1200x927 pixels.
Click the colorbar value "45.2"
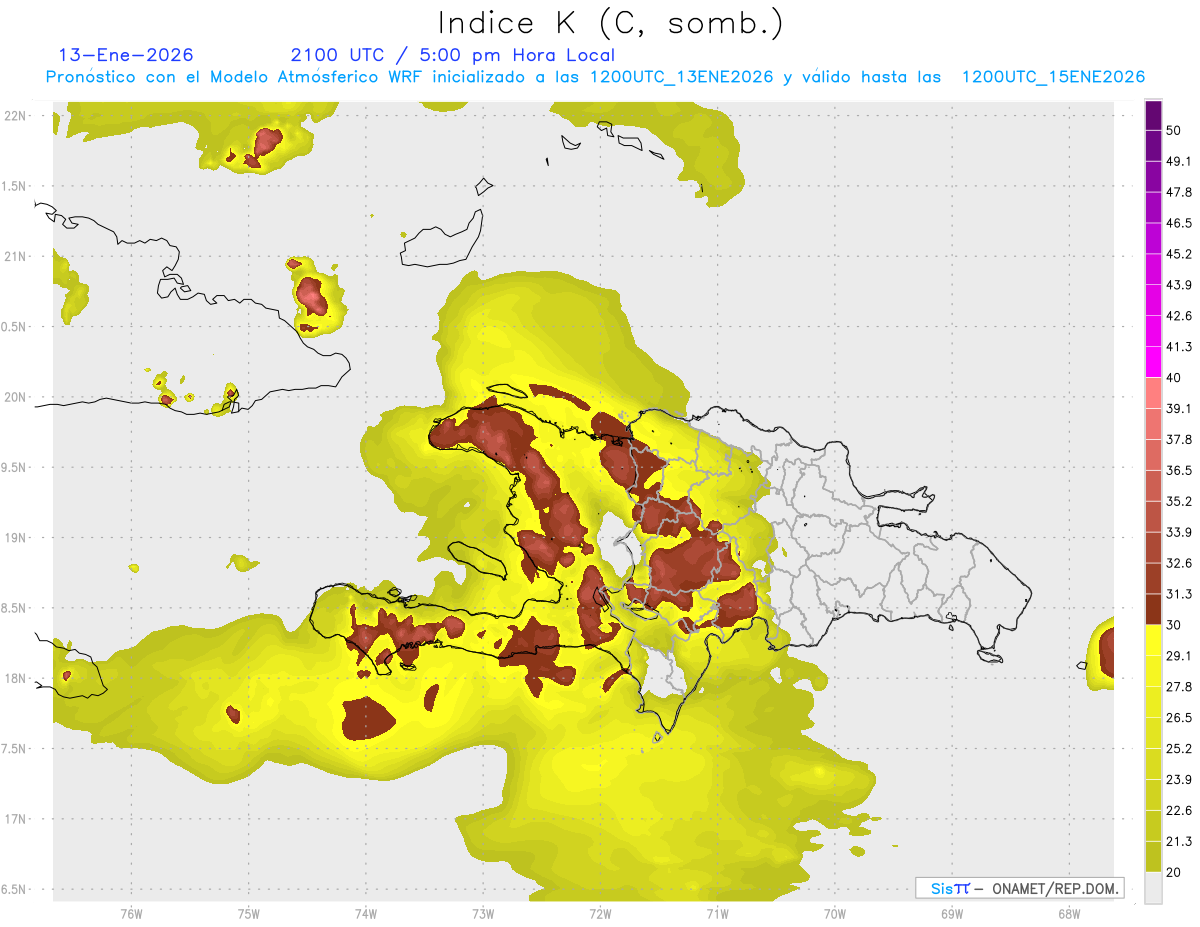(x=1179, y=254)
